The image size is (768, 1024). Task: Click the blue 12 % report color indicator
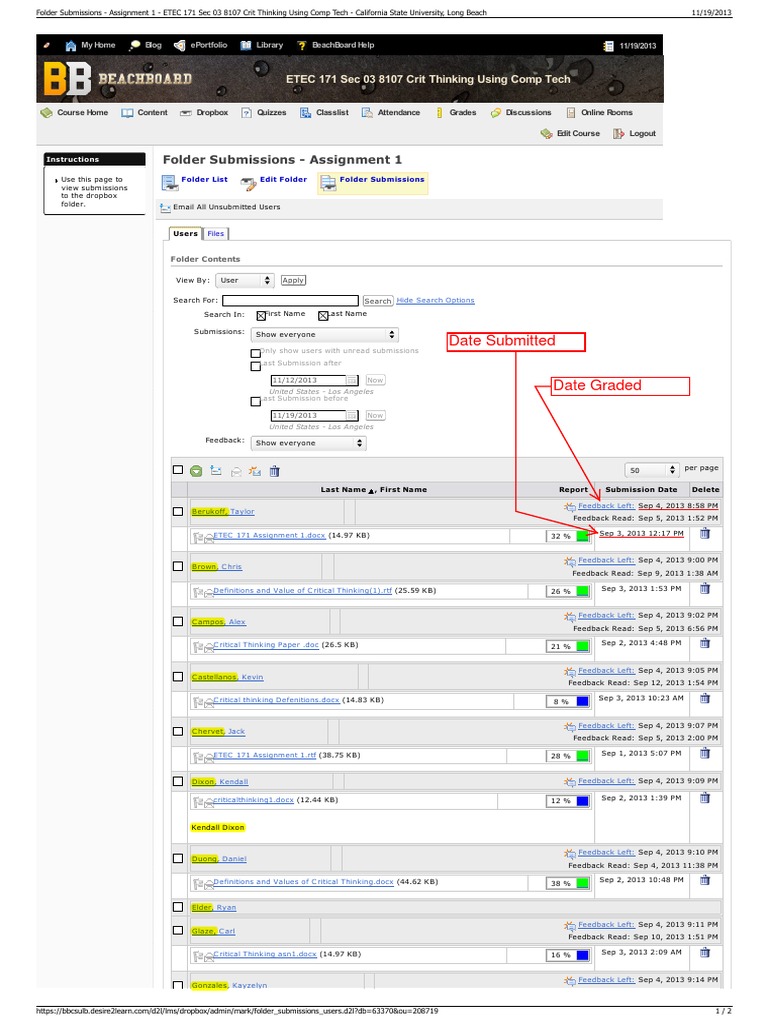pyautogui.click(x=583, y=801)
